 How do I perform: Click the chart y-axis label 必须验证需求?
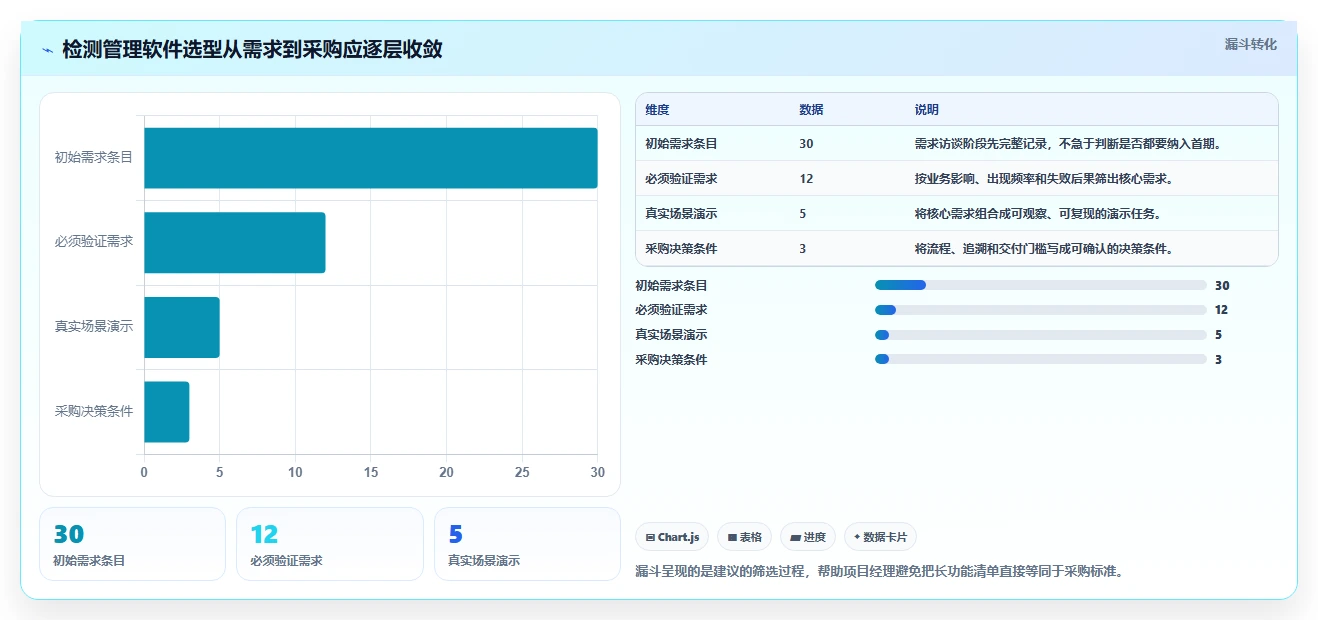coord(94,241)
